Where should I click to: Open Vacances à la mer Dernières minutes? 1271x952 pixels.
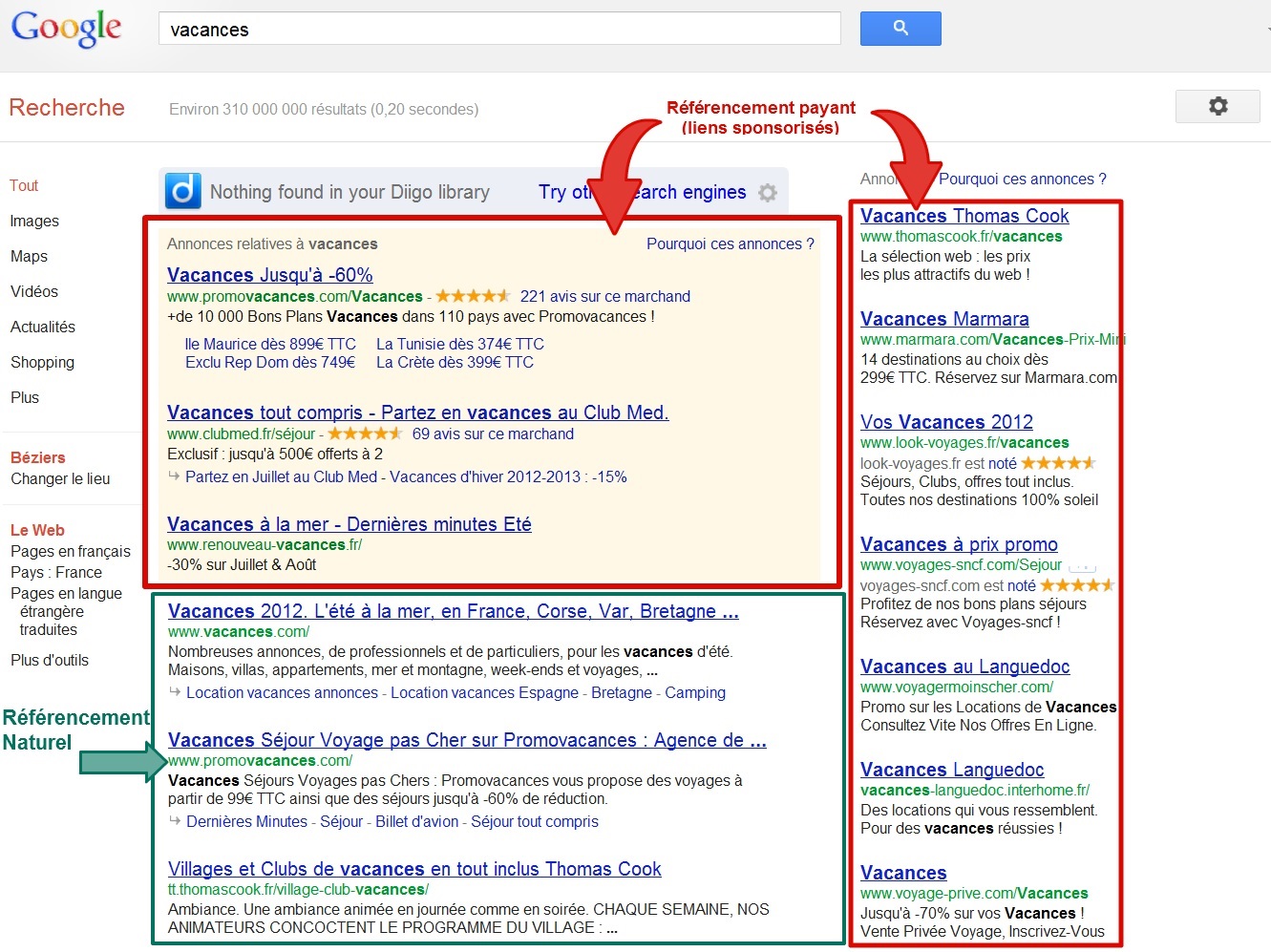[x=350, y=524]
